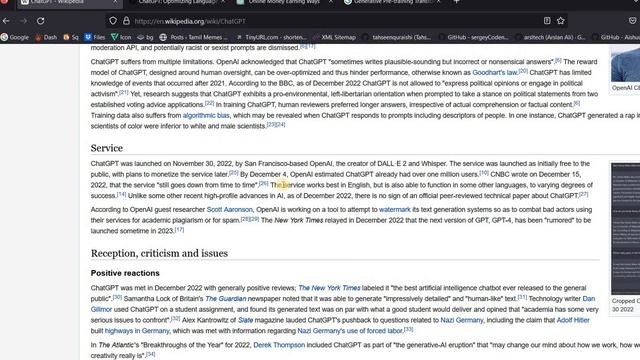Open the cropped ChatGPT screenshot thumbnail
The image size is (640, 360).
coord(625,229)
